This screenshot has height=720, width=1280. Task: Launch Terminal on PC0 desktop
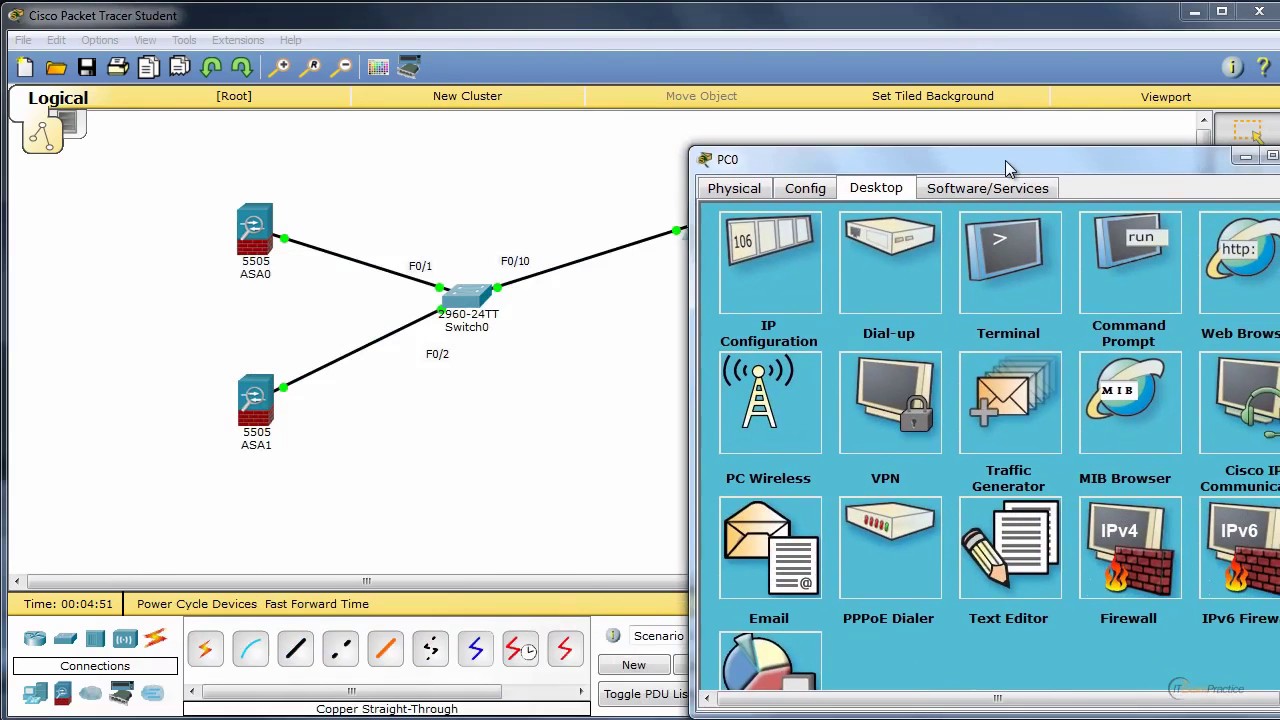[1010, 262]
